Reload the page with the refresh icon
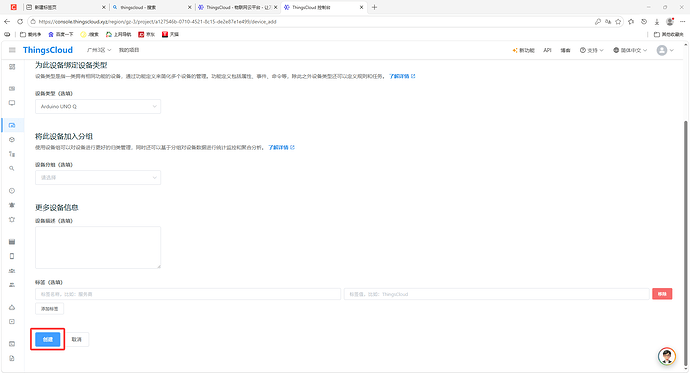690x373 pixels. click(x=20, y=22)
